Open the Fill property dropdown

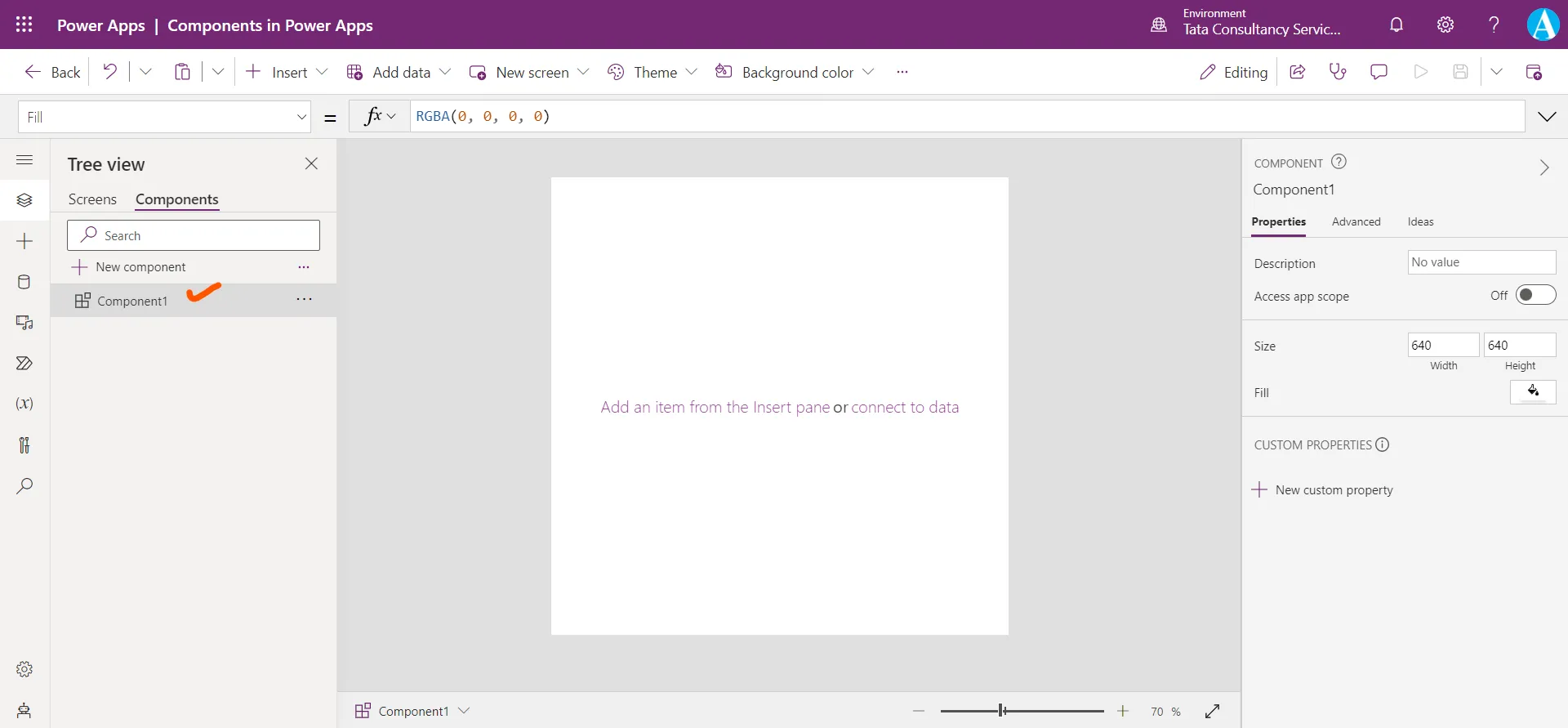pos(164,117)
